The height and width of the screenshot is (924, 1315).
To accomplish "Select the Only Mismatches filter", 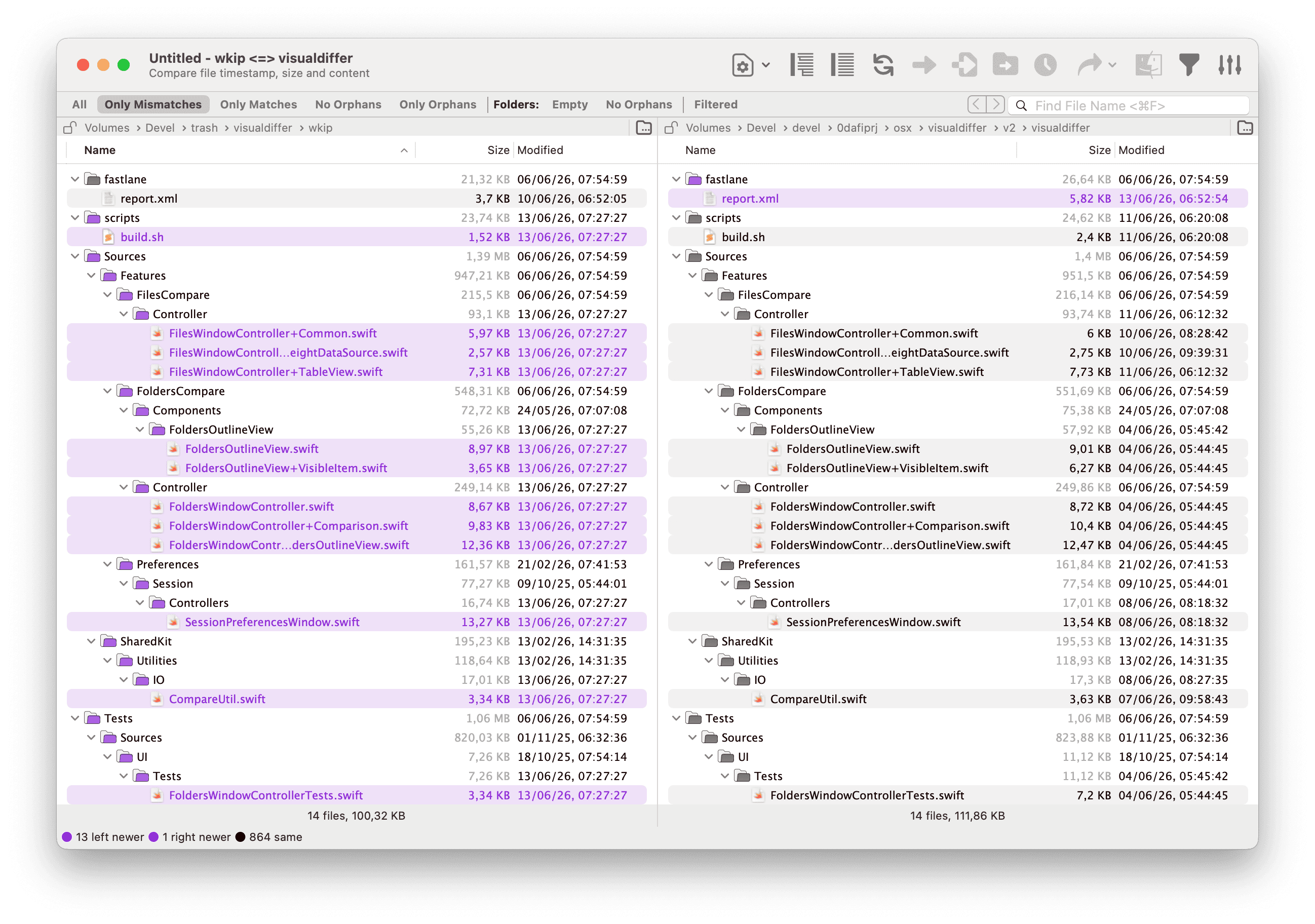I will pyautogui.click(x=153, y=104).
